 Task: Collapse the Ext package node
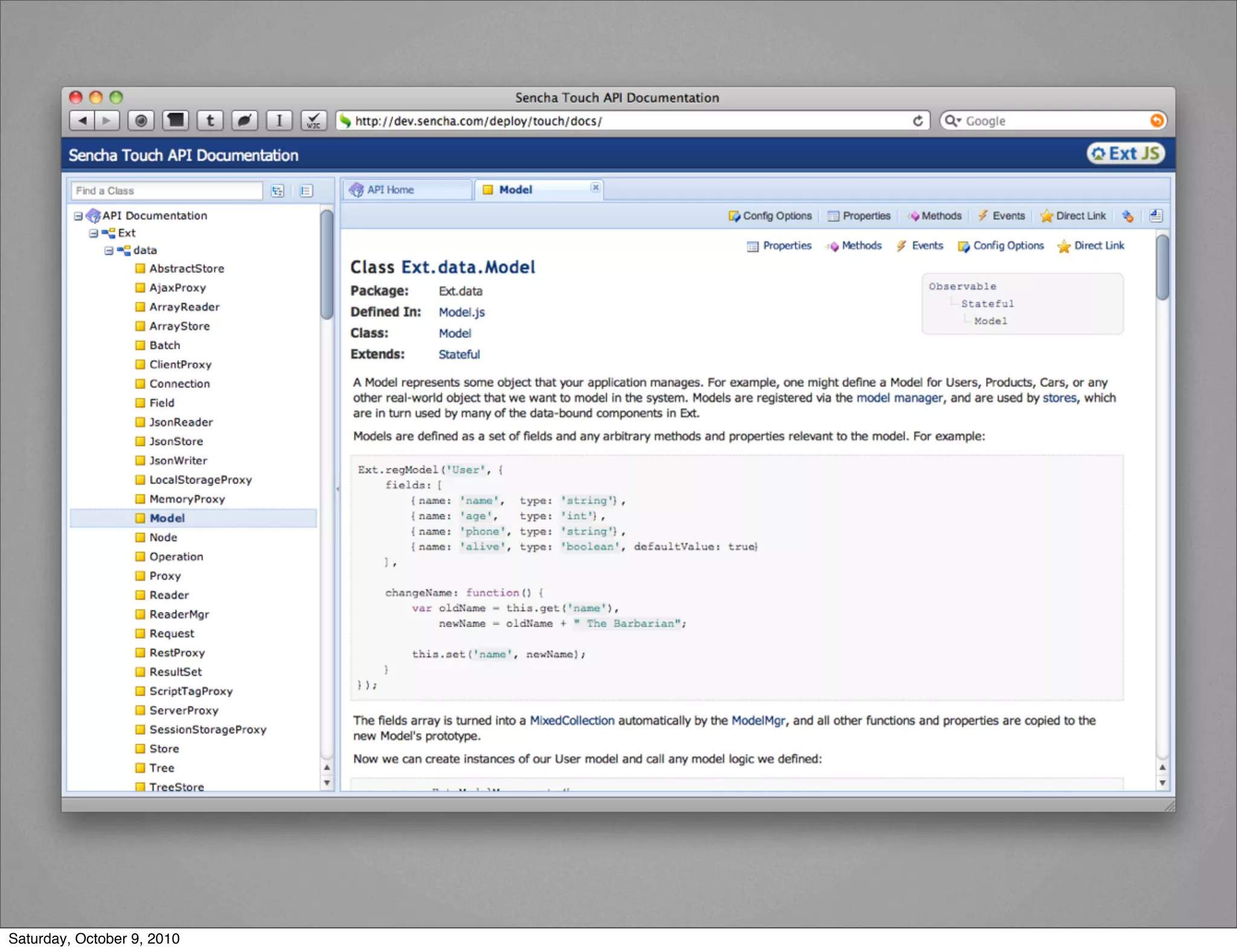93,233
